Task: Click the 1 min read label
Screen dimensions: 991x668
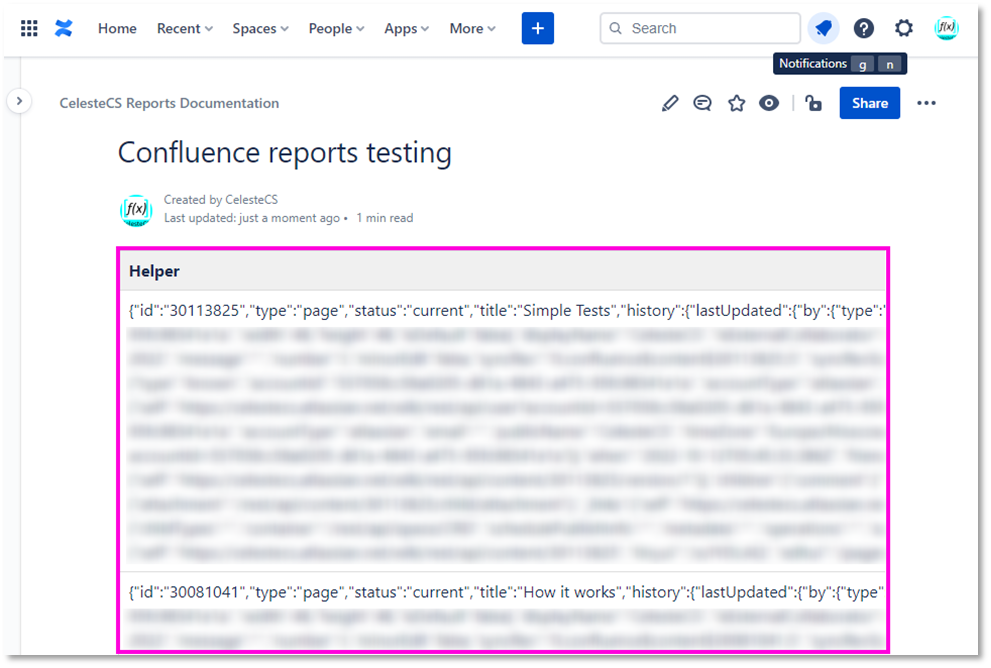Action: coord(384,218)
